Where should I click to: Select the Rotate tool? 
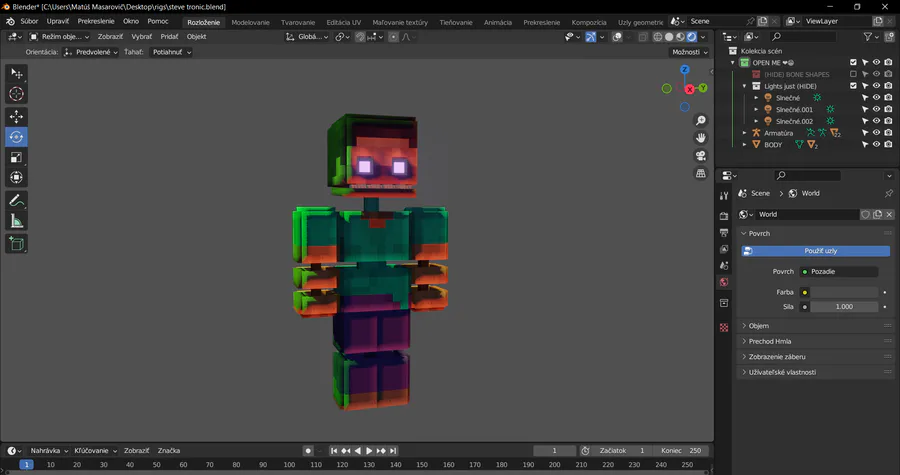coord(16,137)
